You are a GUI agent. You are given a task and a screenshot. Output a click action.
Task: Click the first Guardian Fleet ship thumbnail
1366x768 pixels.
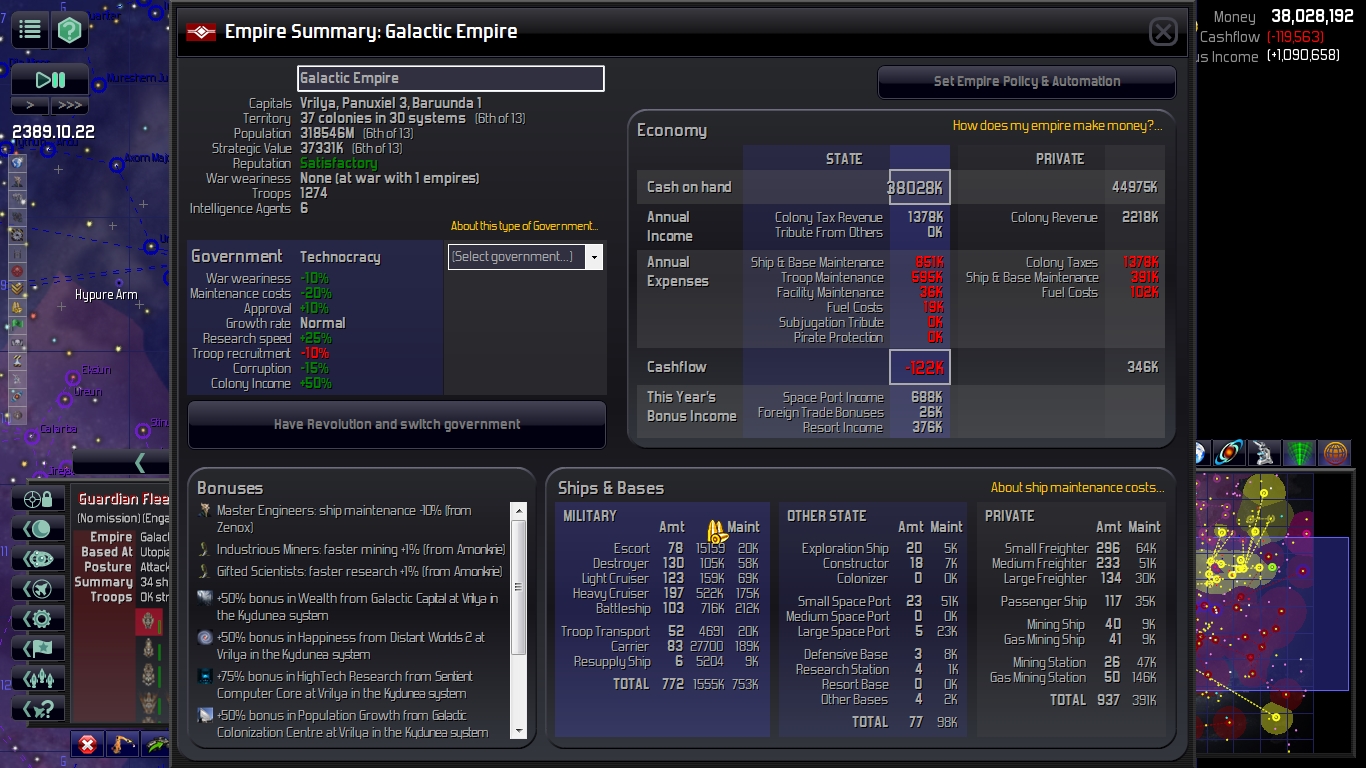click(149, 621)
